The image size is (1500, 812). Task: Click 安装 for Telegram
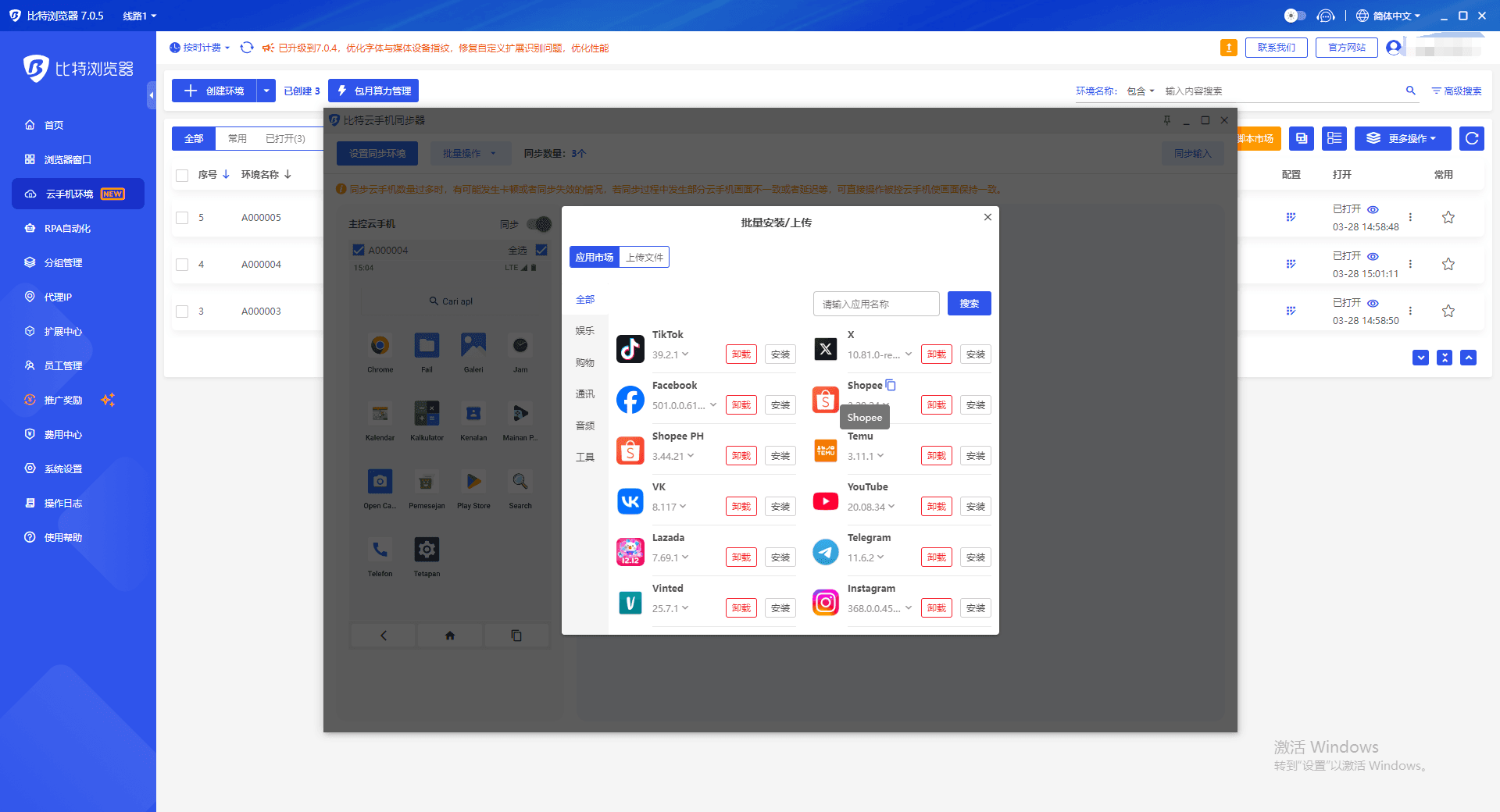pyautogui.click(x=976, y=557)
